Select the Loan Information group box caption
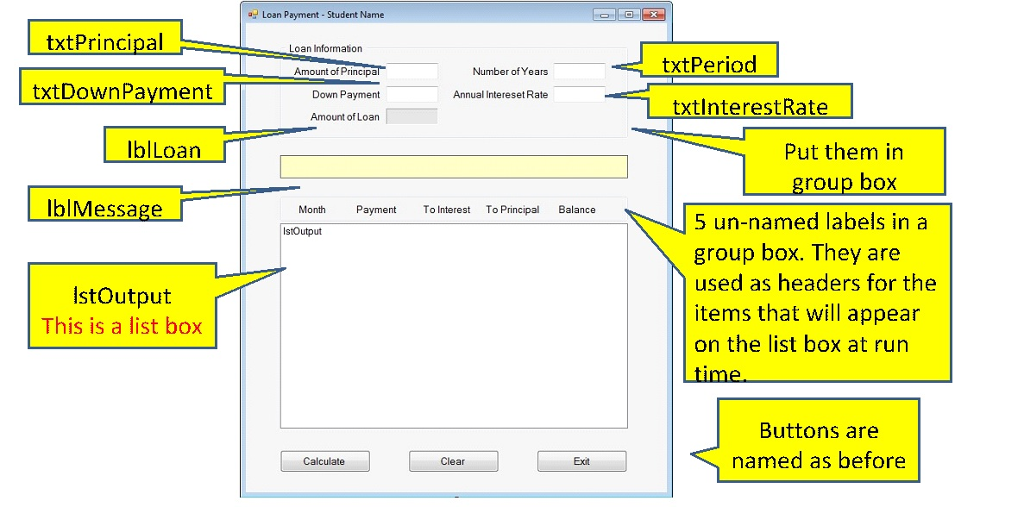 click(x=325, y=48)
